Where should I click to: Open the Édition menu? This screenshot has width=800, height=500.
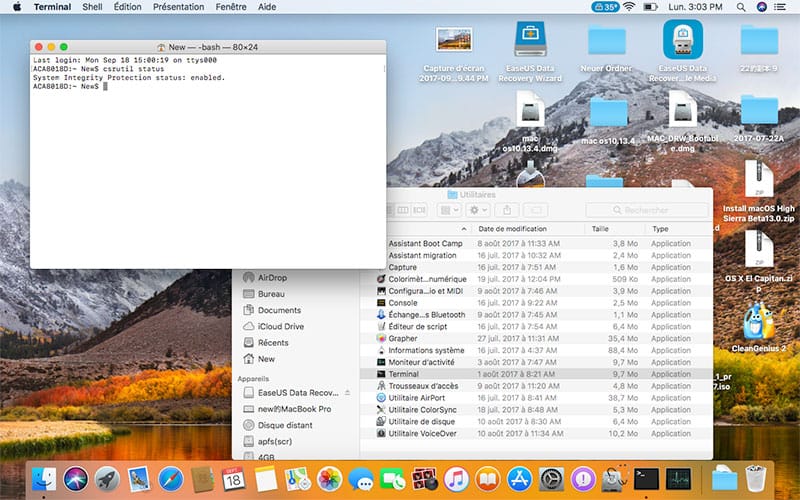pyautogui.click(x=128, y=7)
